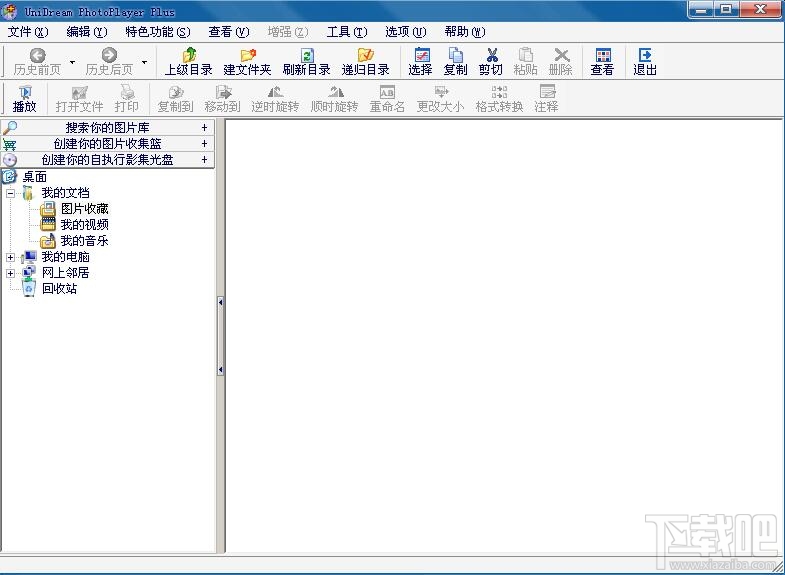
Task: Rotate clockwise with 顺时旋转
Action: 334,99
